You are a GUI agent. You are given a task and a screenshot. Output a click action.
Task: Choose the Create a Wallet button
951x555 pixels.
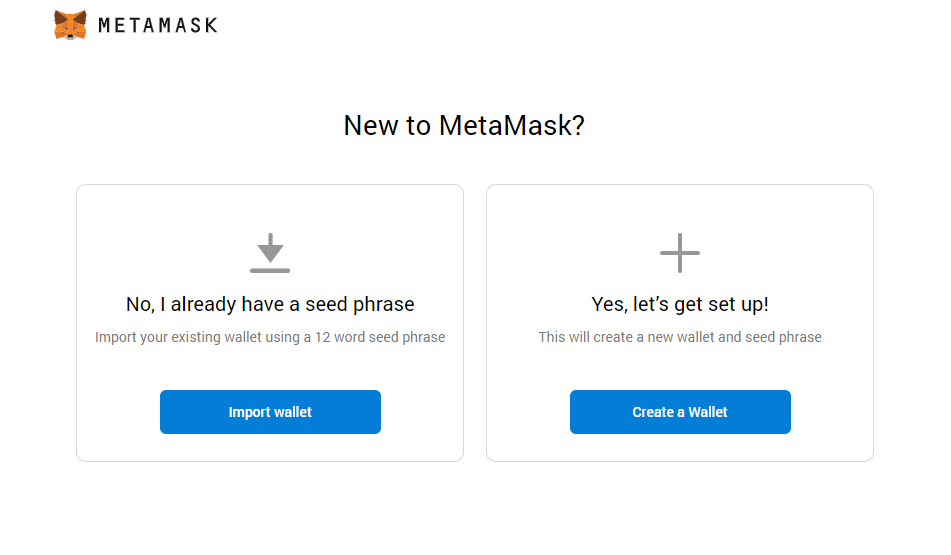[680, 412]
